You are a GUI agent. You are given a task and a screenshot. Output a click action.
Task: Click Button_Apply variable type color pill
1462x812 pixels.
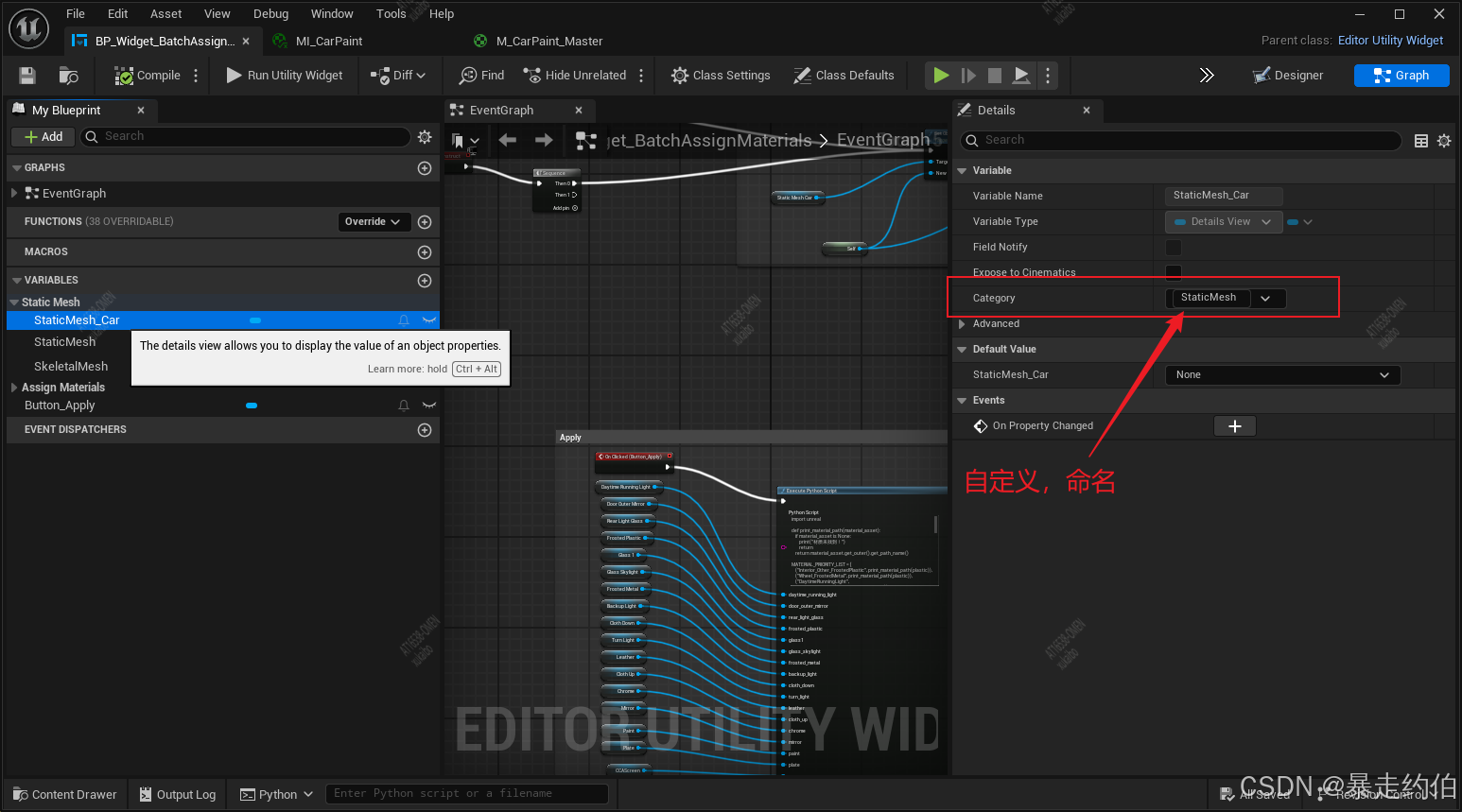point(252,406)
